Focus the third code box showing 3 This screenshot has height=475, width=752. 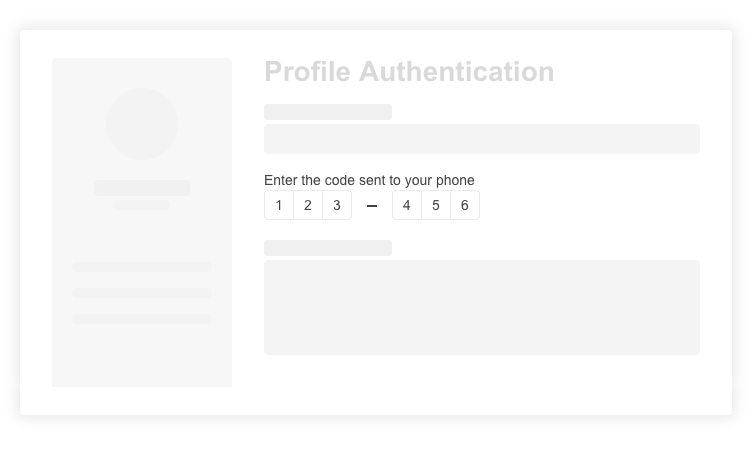pyautogui.click(x=337, y=205)
